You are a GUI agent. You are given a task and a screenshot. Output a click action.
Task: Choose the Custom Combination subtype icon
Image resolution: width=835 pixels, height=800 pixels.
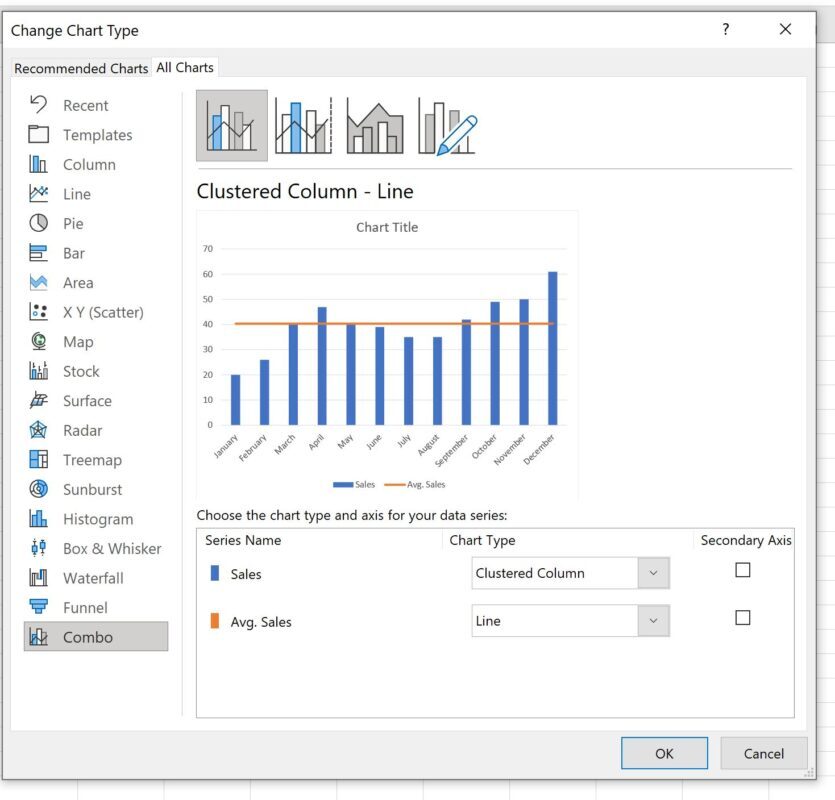(447, 126)
